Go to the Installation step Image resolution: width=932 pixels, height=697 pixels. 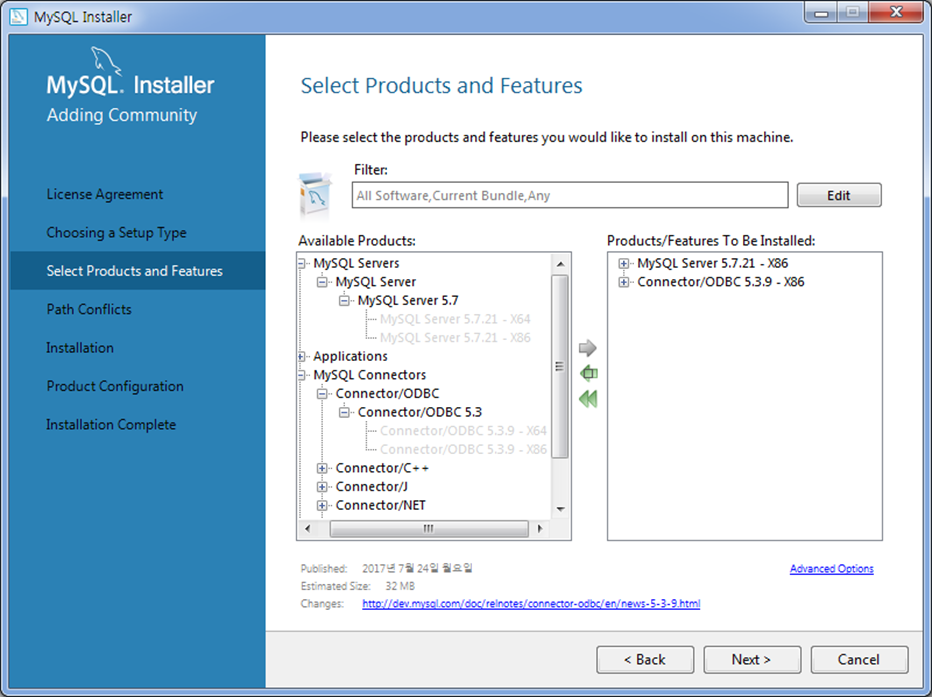coord(80,348)
